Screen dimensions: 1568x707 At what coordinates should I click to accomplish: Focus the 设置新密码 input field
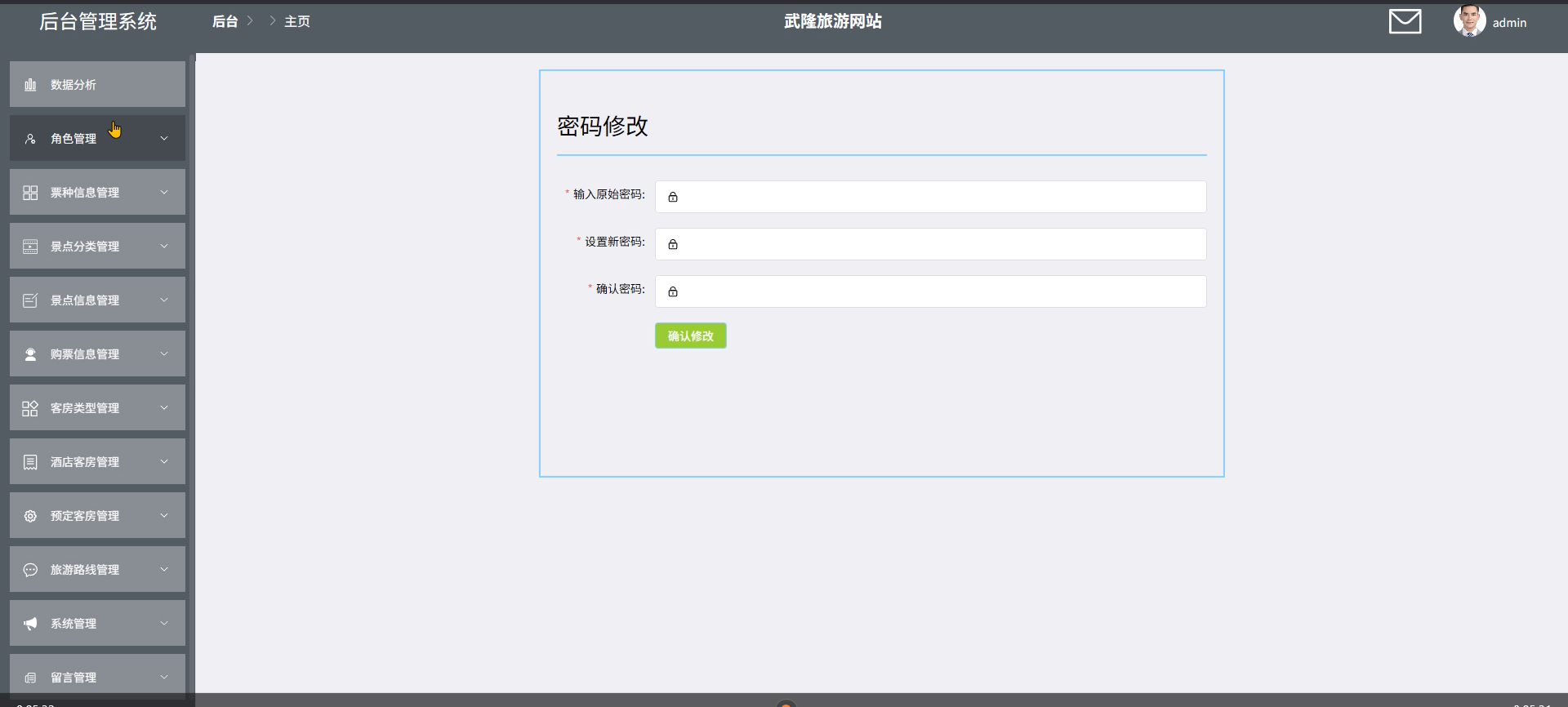pos(931,244)
